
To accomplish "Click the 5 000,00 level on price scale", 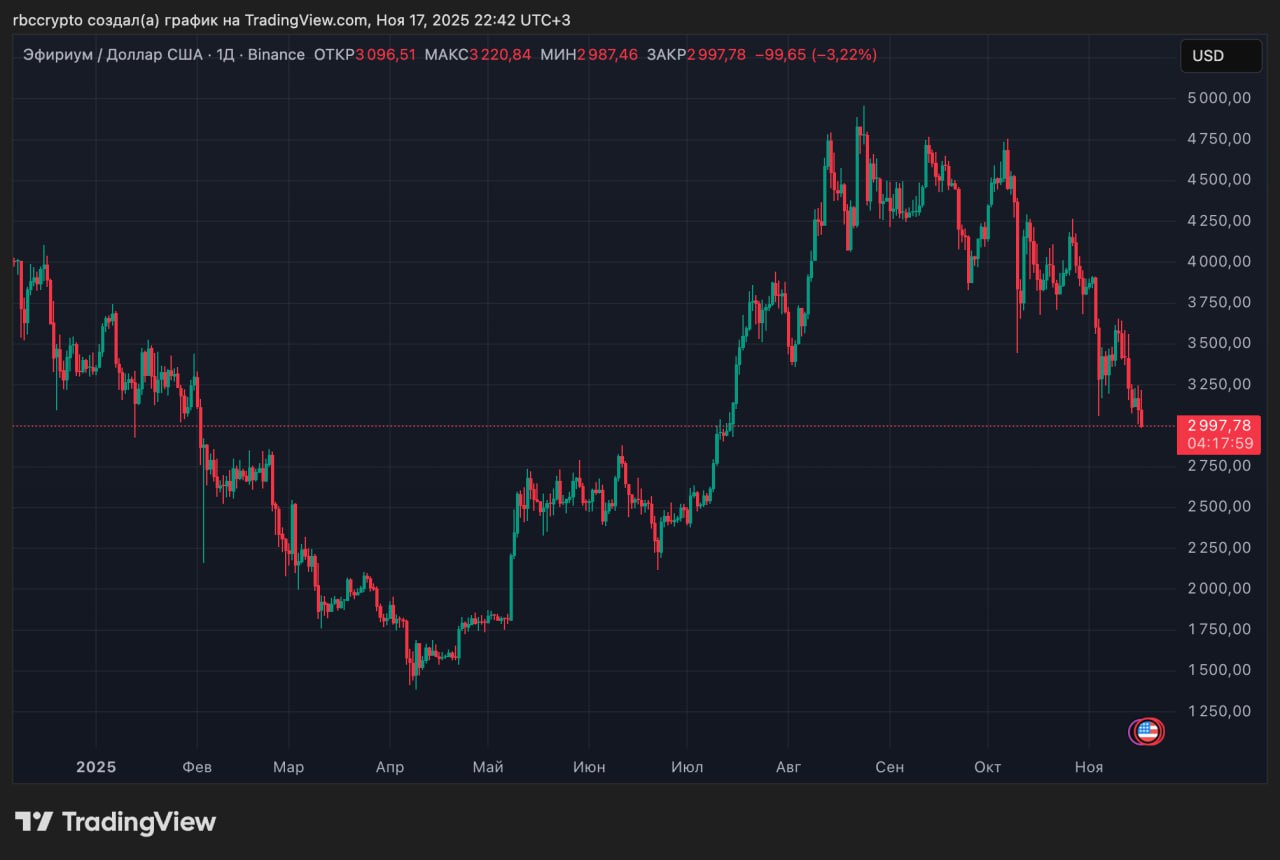I will click(x=1217, y=98).
